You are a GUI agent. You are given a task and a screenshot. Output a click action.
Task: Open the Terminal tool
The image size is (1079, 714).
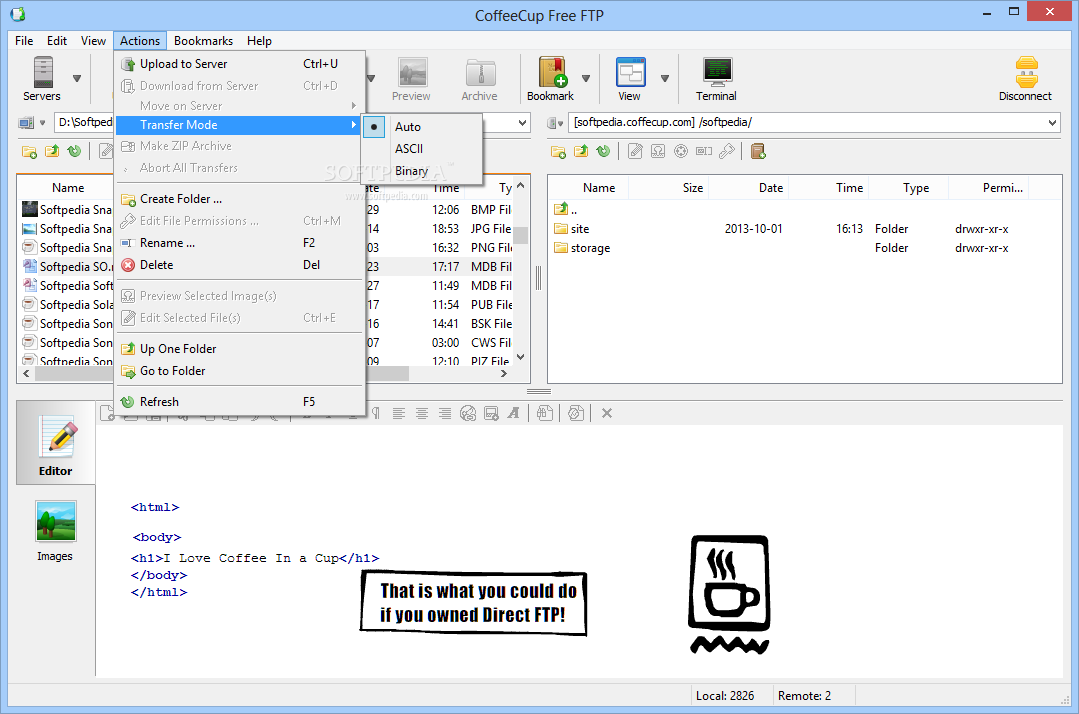[716, 78]
